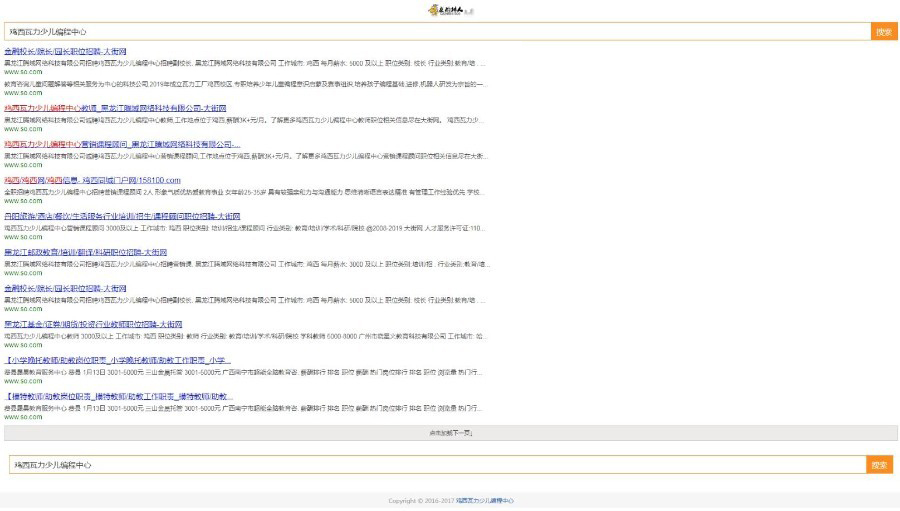
Task: Open the 鸡西瓦力少儿编程中心教师 job result
Action: 115,108
